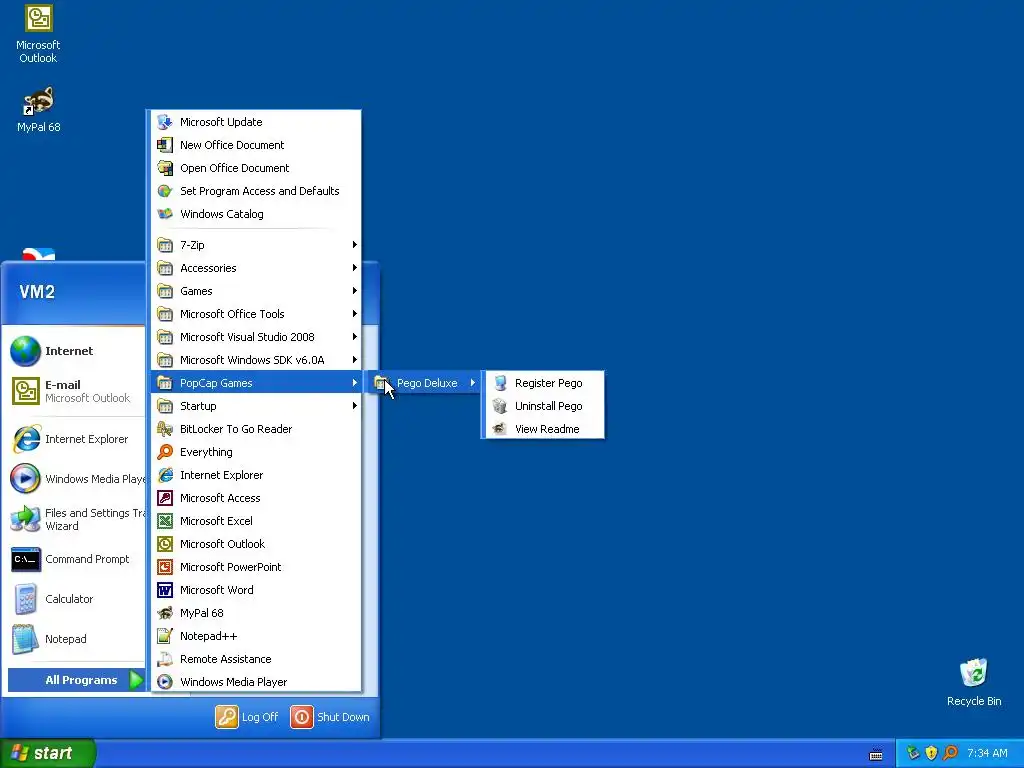The image size is (1024, 768).
Task: Click Calculator icon in Start menu
Action: [25, 599]
